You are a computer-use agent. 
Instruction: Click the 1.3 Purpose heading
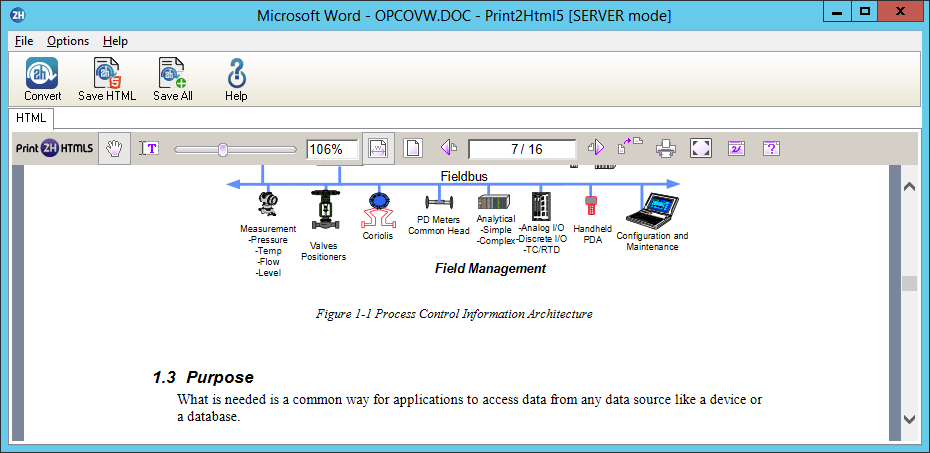203,377
